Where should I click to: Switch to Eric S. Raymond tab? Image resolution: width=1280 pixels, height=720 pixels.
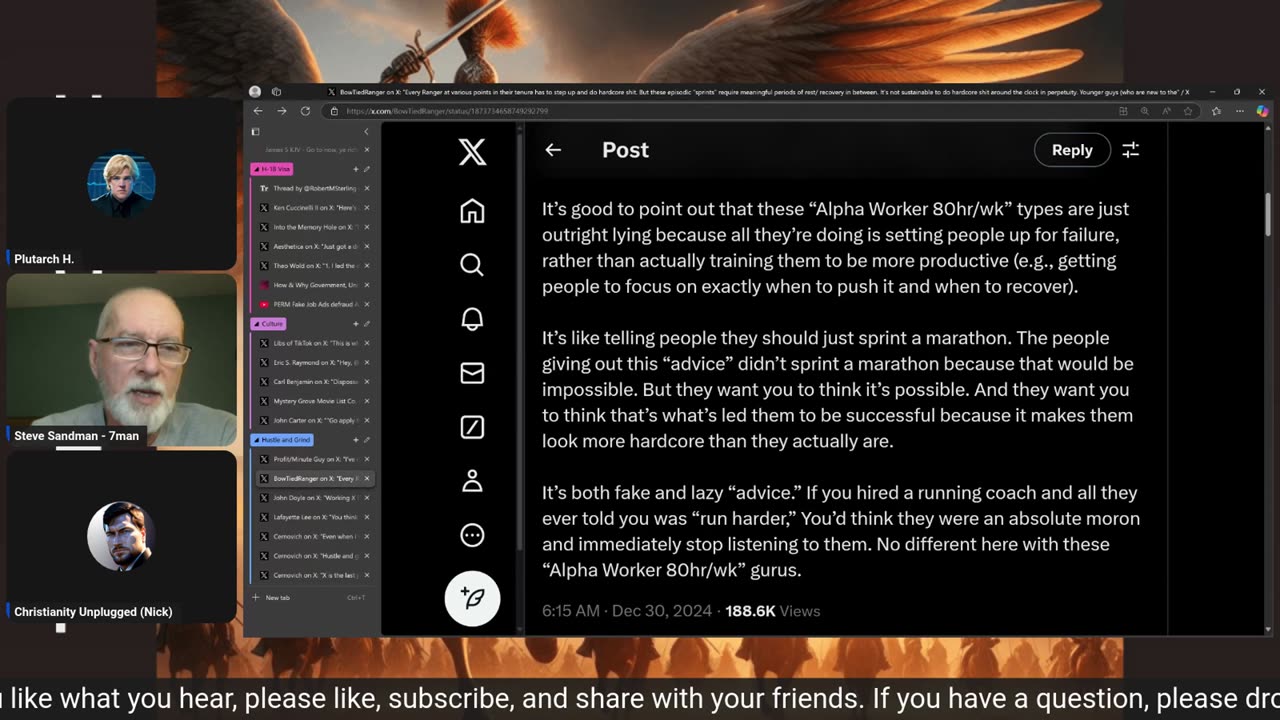tap(314, 363)
